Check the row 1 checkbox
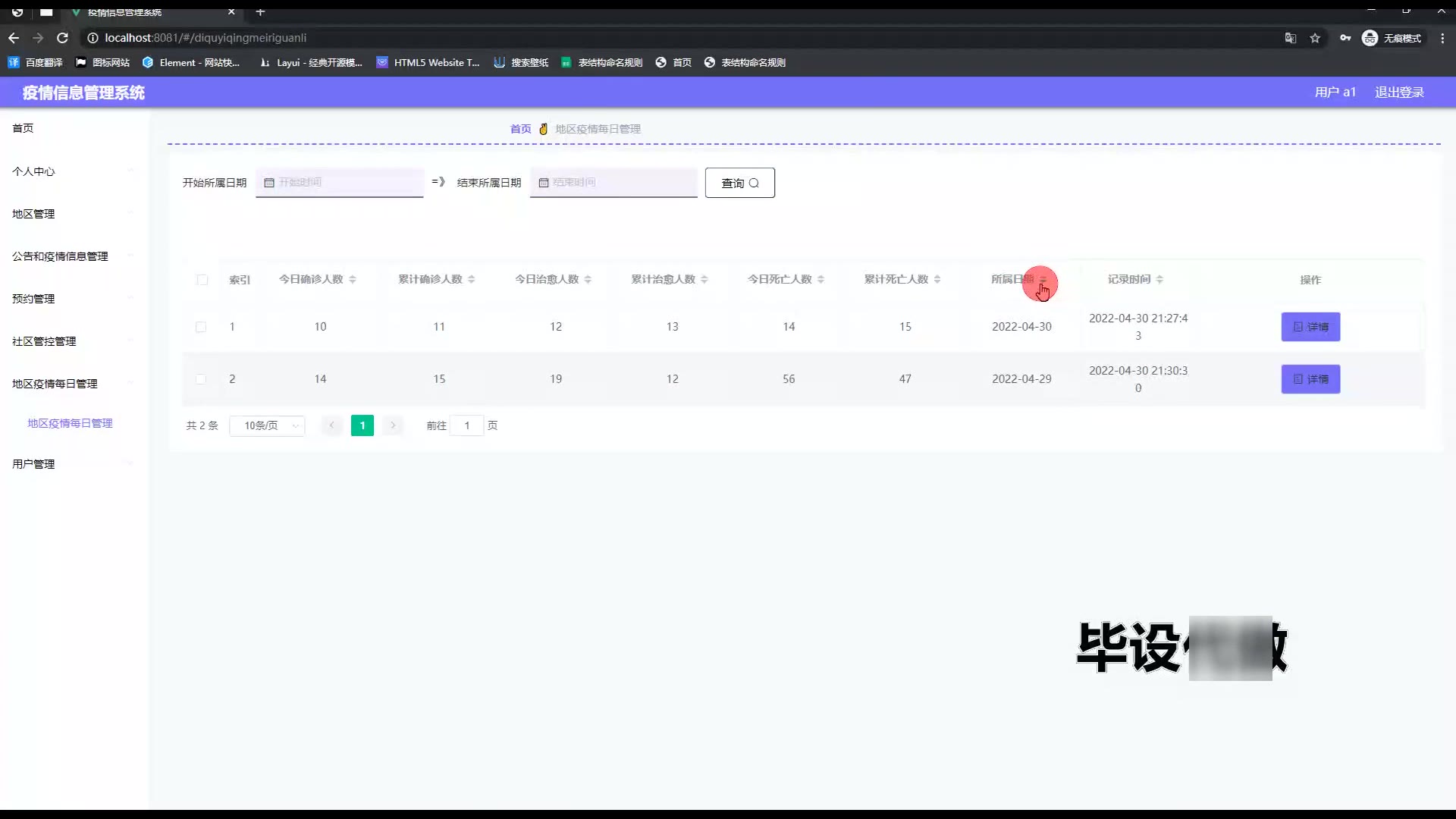The height and width of the screenshot is (819, 1456). click(201, 327)
